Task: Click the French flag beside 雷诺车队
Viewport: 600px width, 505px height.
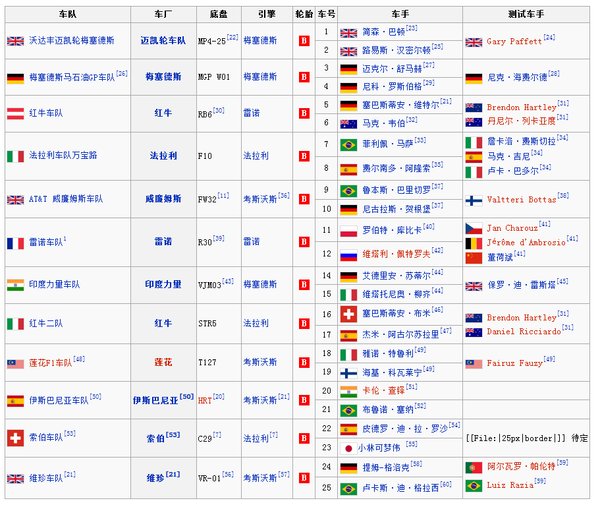Action: pos(15,243)
